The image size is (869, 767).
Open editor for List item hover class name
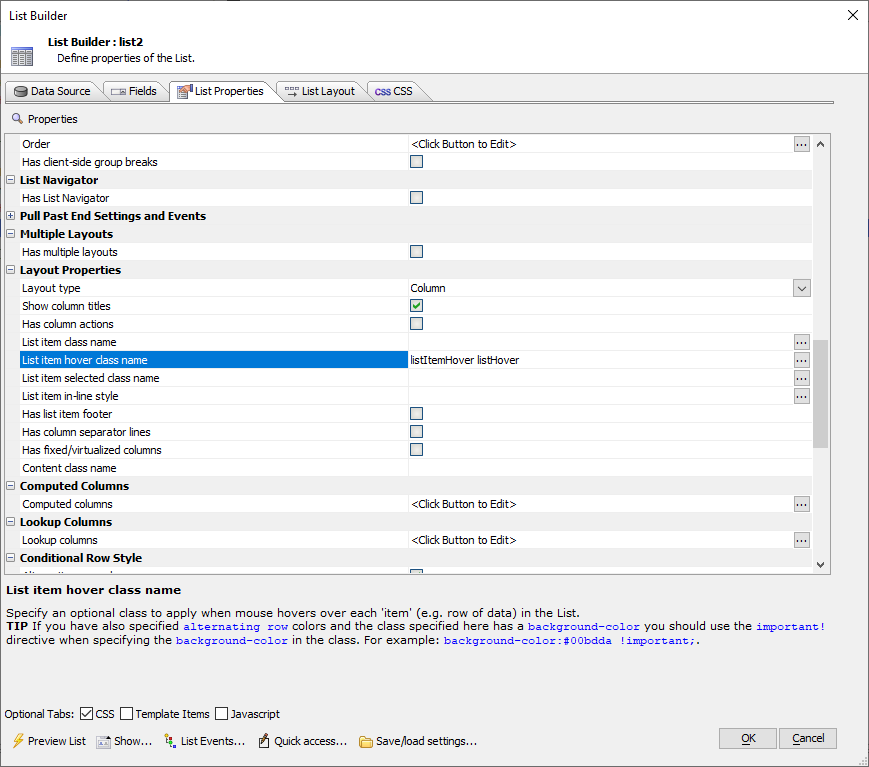[801, 360]
